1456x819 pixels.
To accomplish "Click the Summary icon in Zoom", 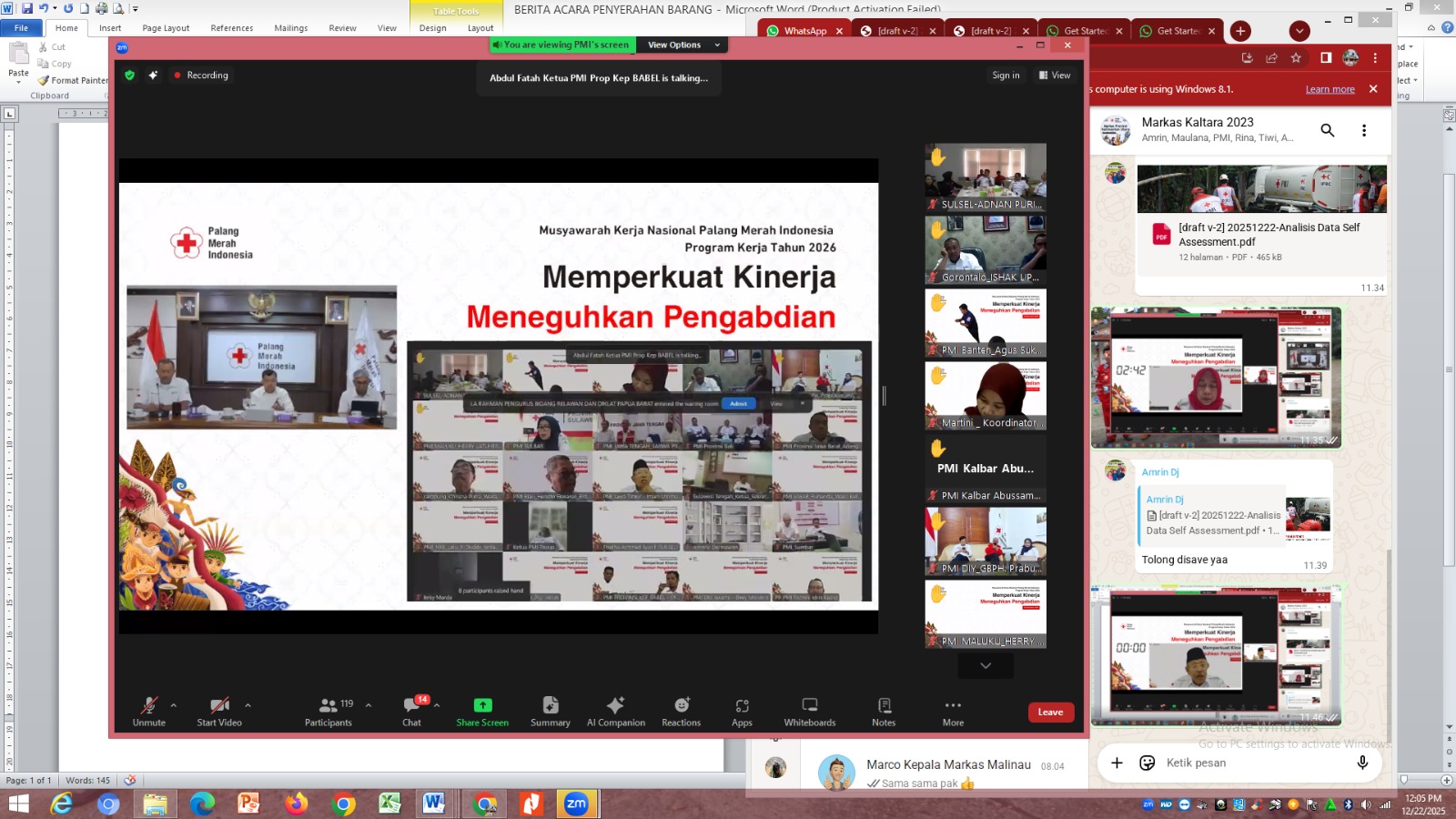I will pos(551,711).
